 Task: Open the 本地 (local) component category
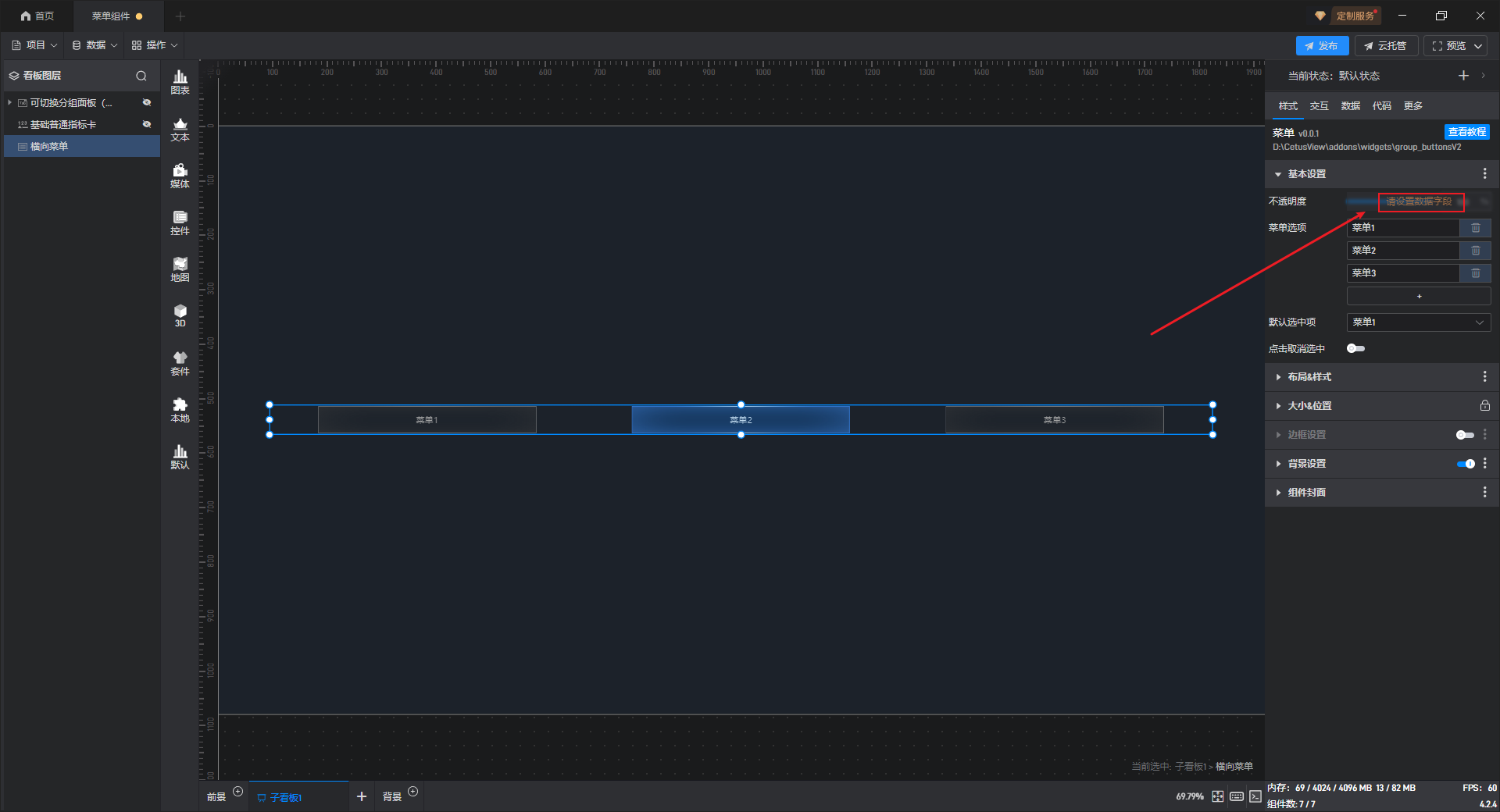[x=180, y=410]
